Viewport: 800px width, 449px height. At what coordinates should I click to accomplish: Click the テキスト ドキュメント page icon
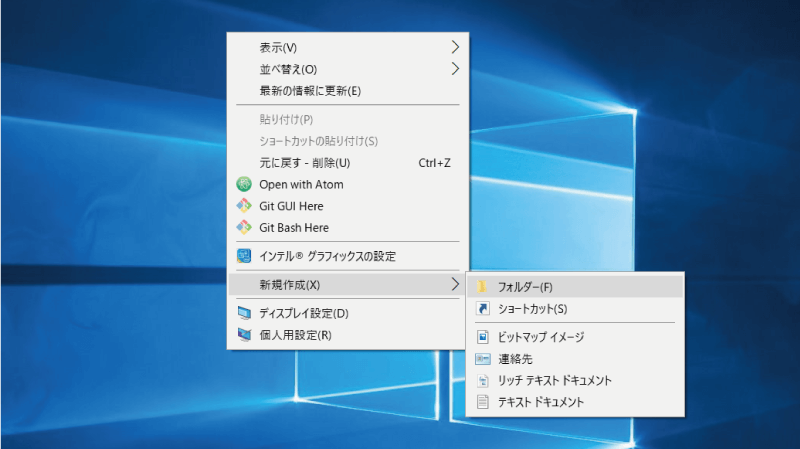tap(483, 402)
